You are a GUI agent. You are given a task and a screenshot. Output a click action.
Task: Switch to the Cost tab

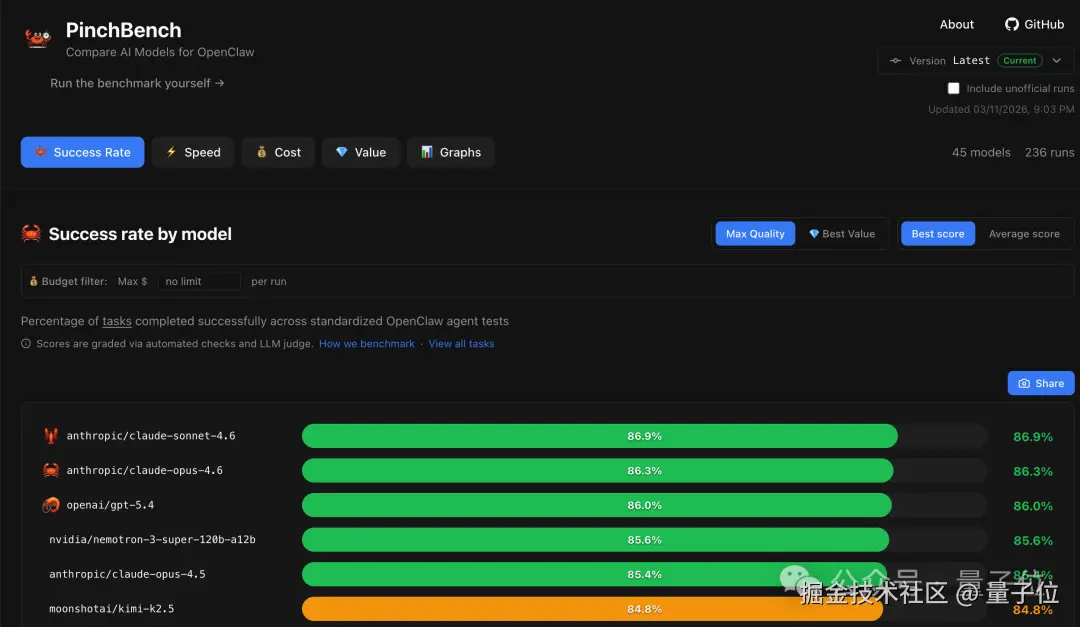[x=278, y=152]
